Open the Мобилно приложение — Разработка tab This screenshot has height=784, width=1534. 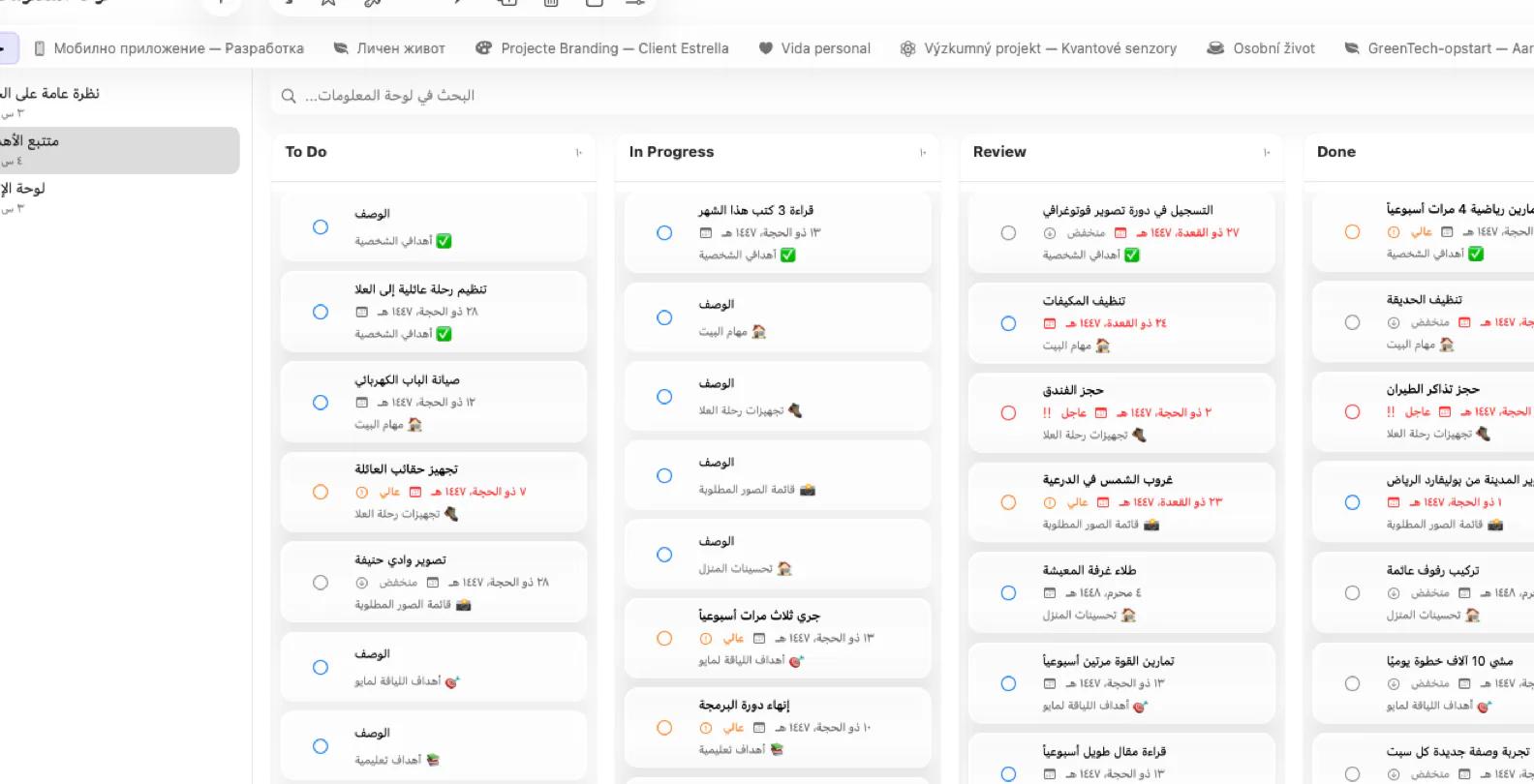click(169, 48)
